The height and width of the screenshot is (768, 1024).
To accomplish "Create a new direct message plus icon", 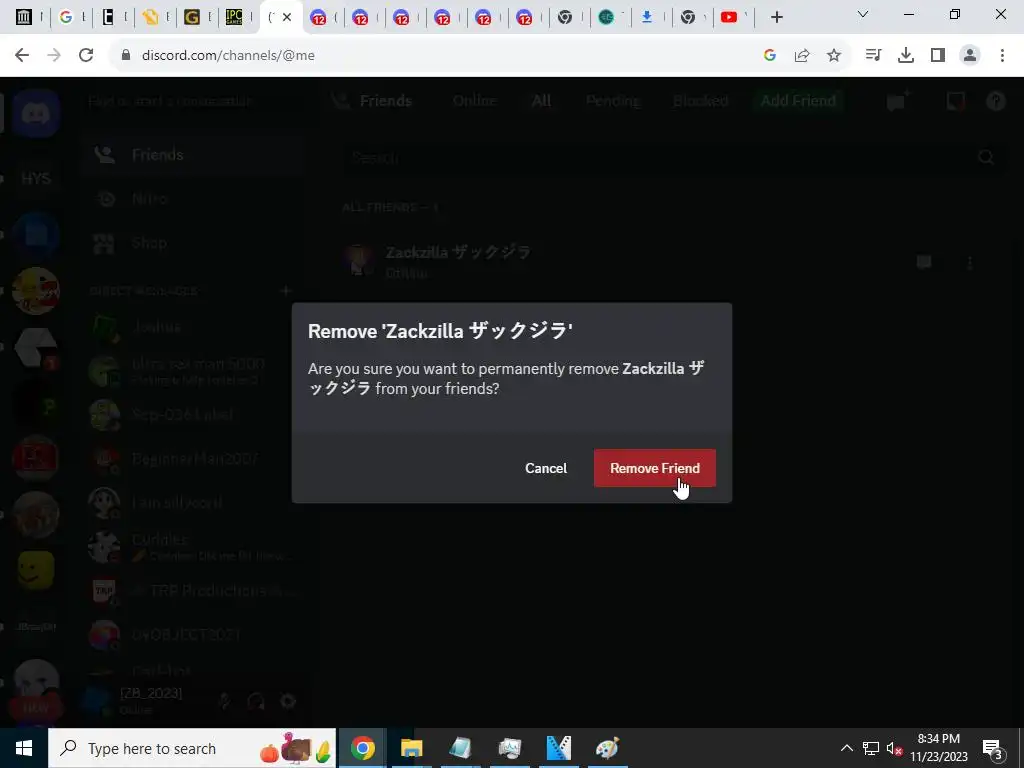I will tap(285, 291).
